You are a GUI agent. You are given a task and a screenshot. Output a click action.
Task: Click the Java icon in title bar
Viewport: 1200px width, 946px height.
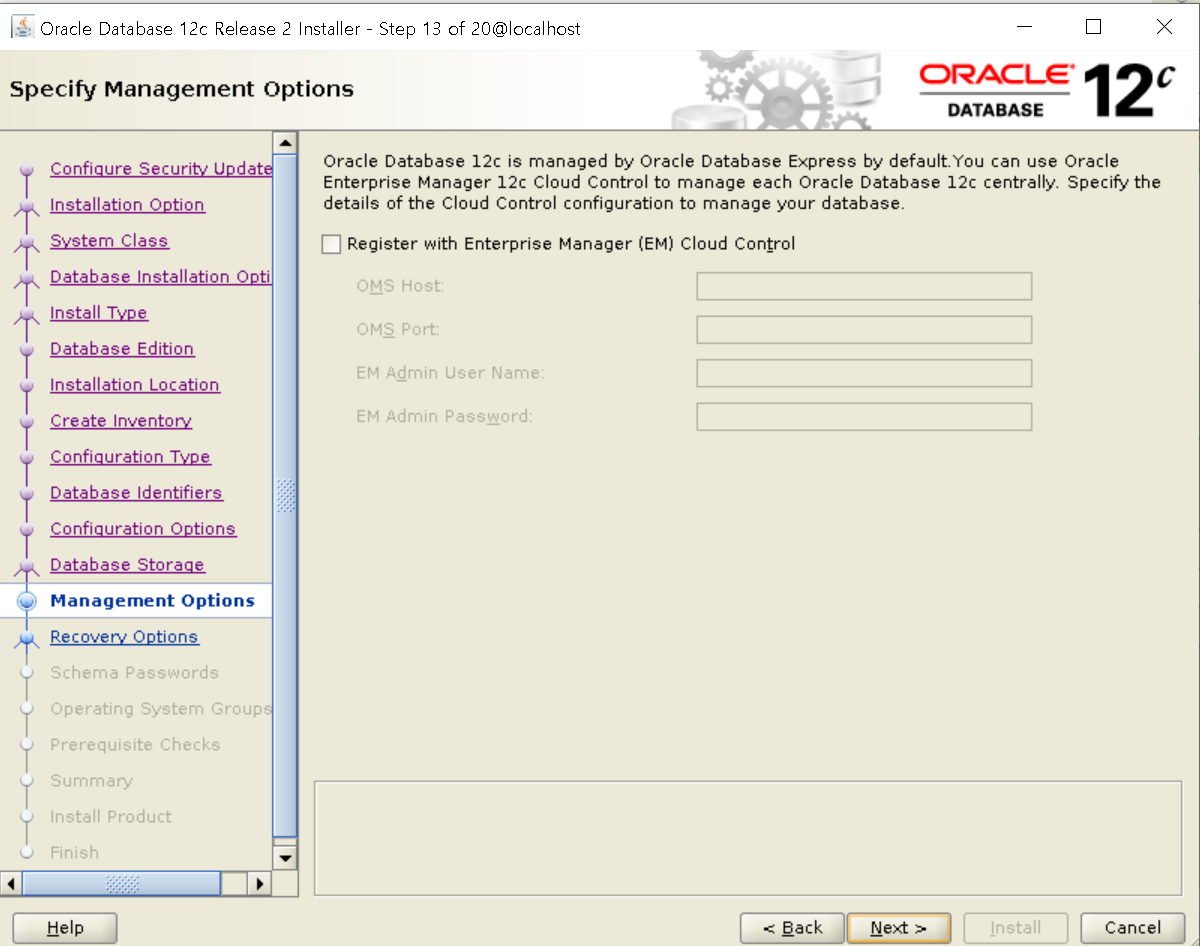point(22,28)
